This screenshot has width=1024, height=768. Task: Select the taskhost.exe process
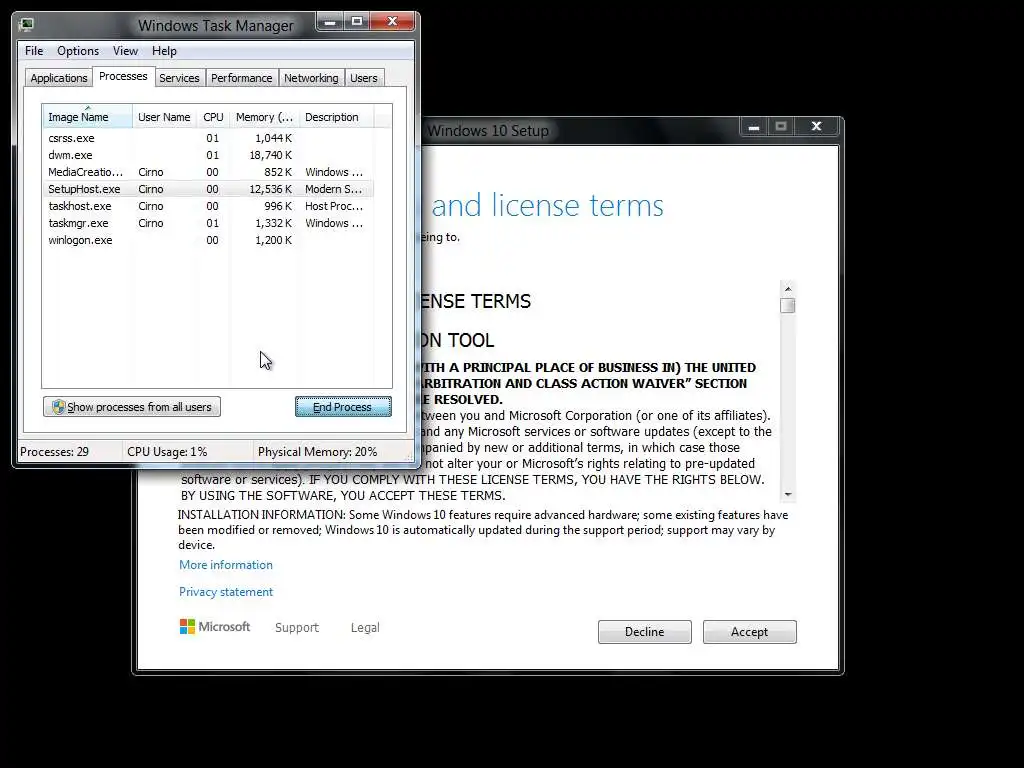coord(208,206)
